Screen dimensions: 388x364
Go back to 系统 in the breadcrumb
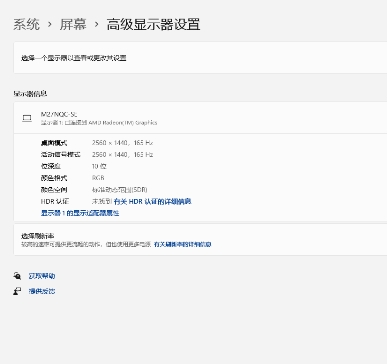27,24
